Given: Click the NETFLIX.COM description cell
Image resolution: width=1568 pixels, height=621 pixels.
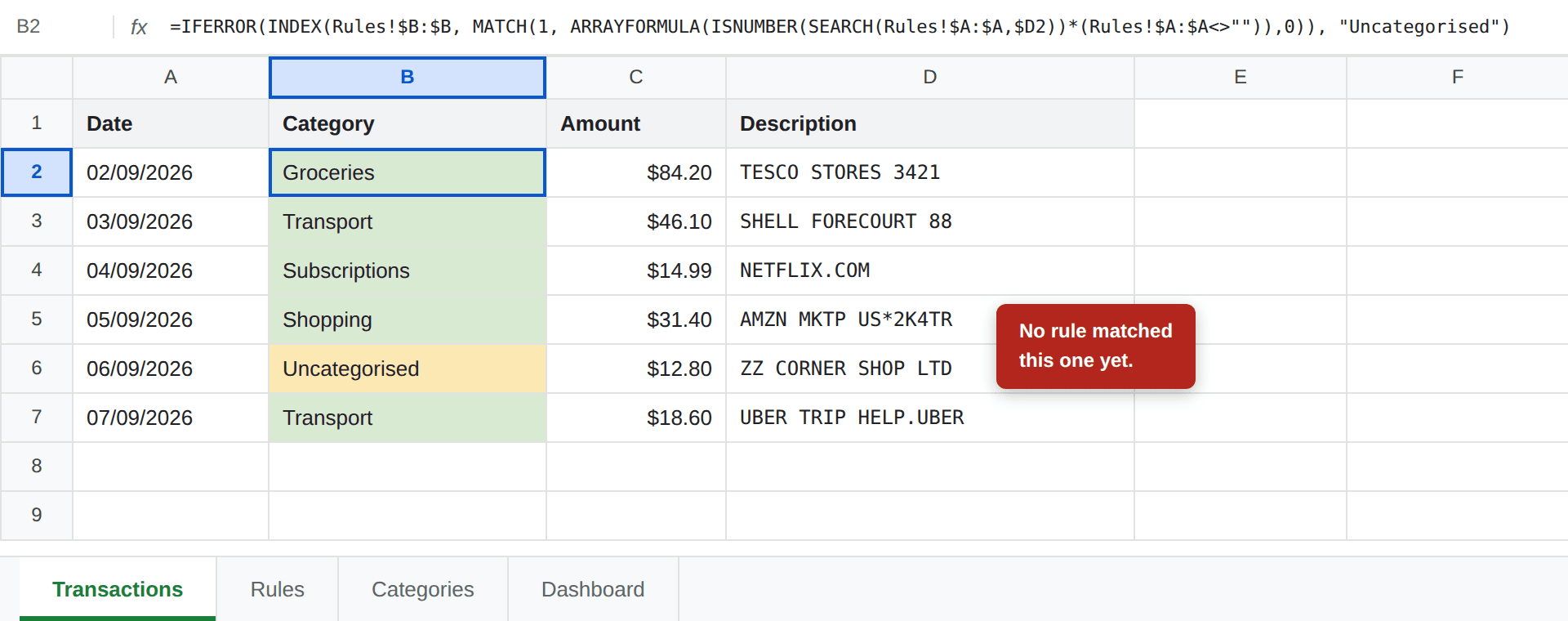Looking at the screenshot, I should 930,270.
